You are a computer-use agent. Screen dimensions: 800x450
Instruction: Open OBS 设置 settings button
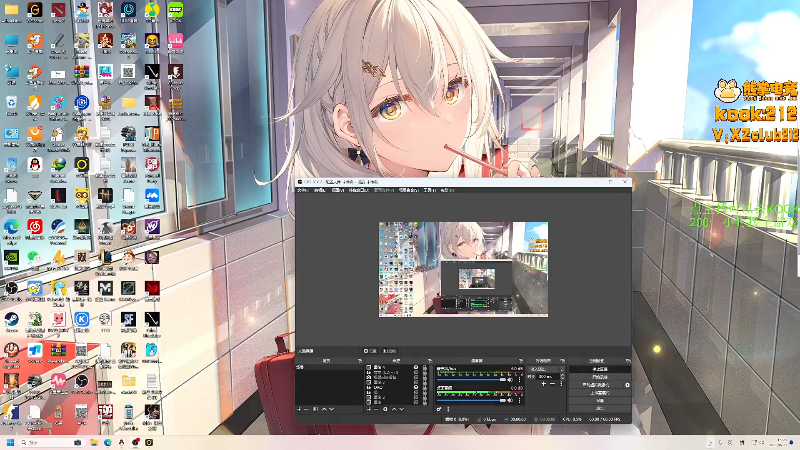tap(599, 401)
